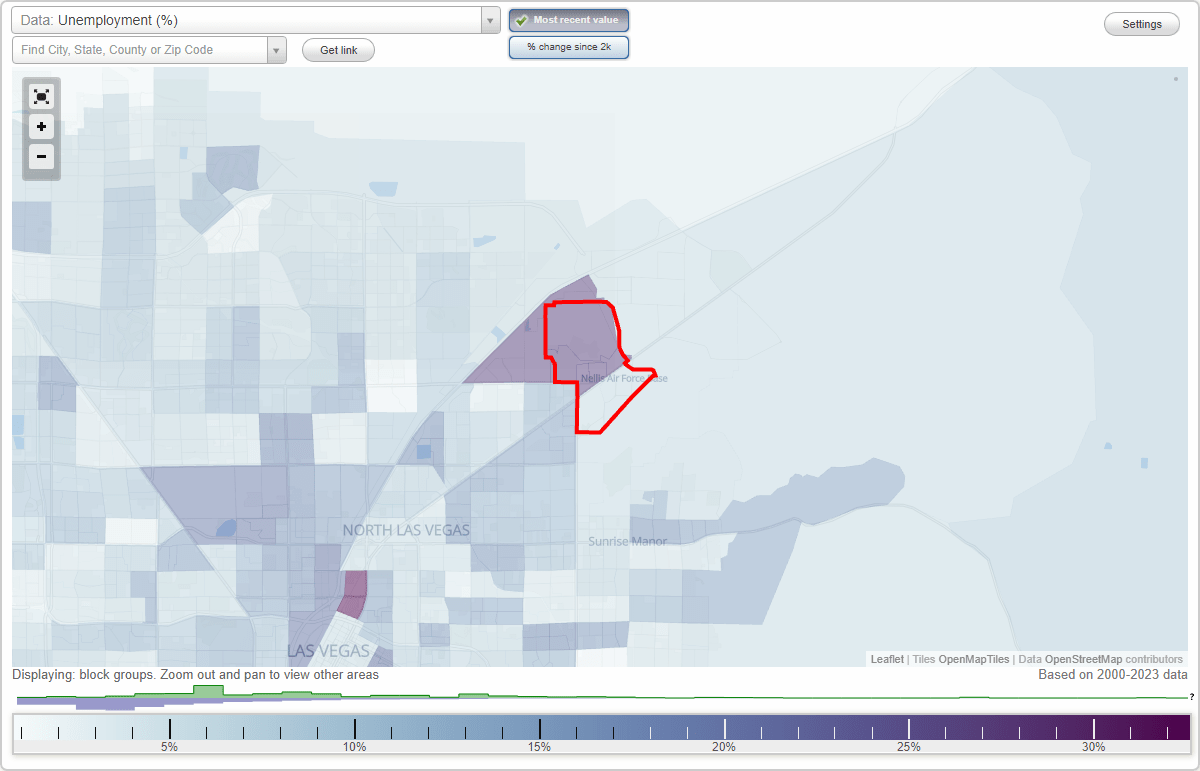Zoom out on the map
This screenshot has height=771, width=1200.
[41, 157]
